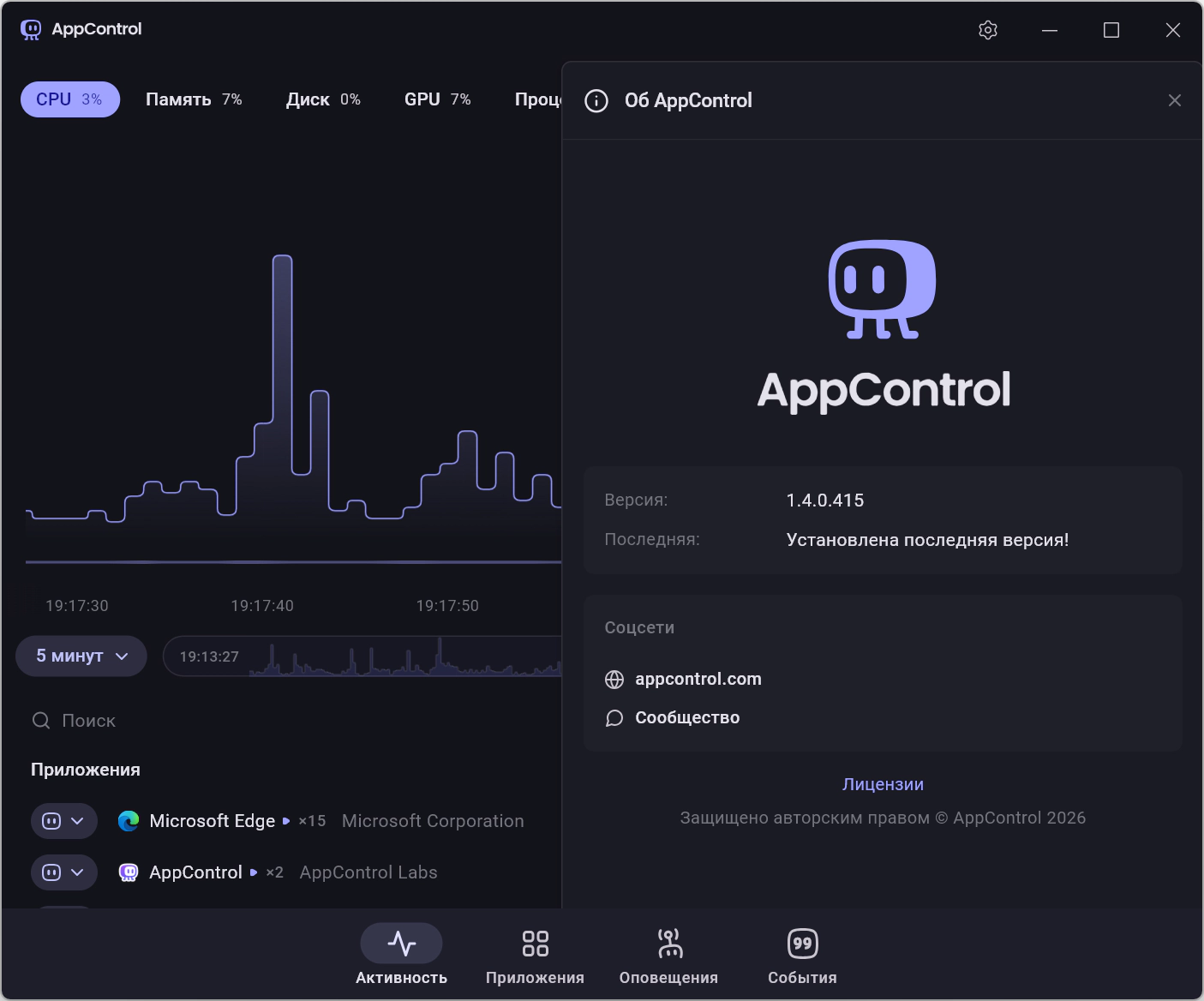Click the globe icon next to appcontrol.com
Viewport: 1204px width, 1001px height.
[x=614, y=680]
